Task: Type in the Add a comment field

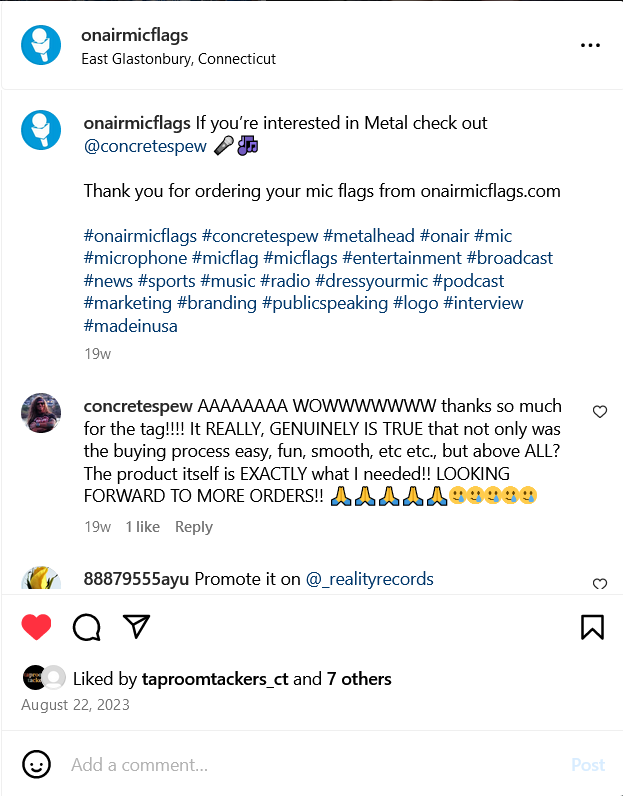Action: tap(300, 765)
